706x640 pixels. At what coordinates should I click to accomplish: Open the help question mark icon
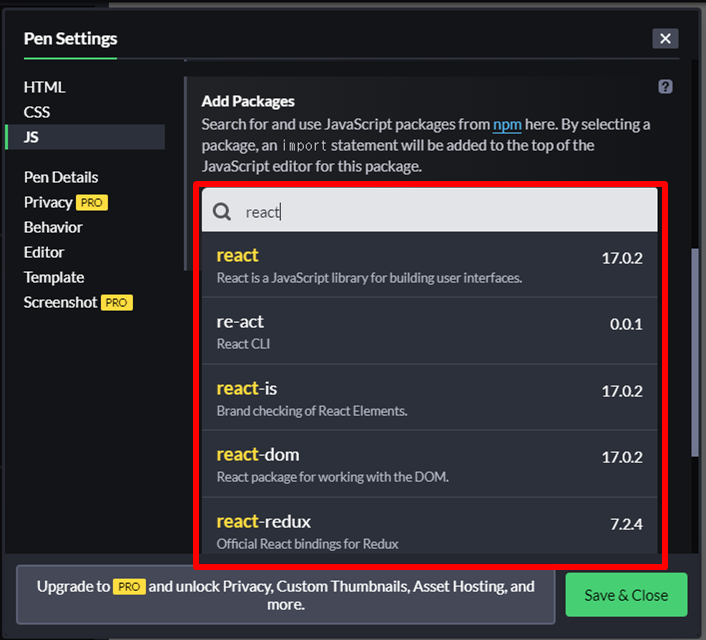click(665, 86)
